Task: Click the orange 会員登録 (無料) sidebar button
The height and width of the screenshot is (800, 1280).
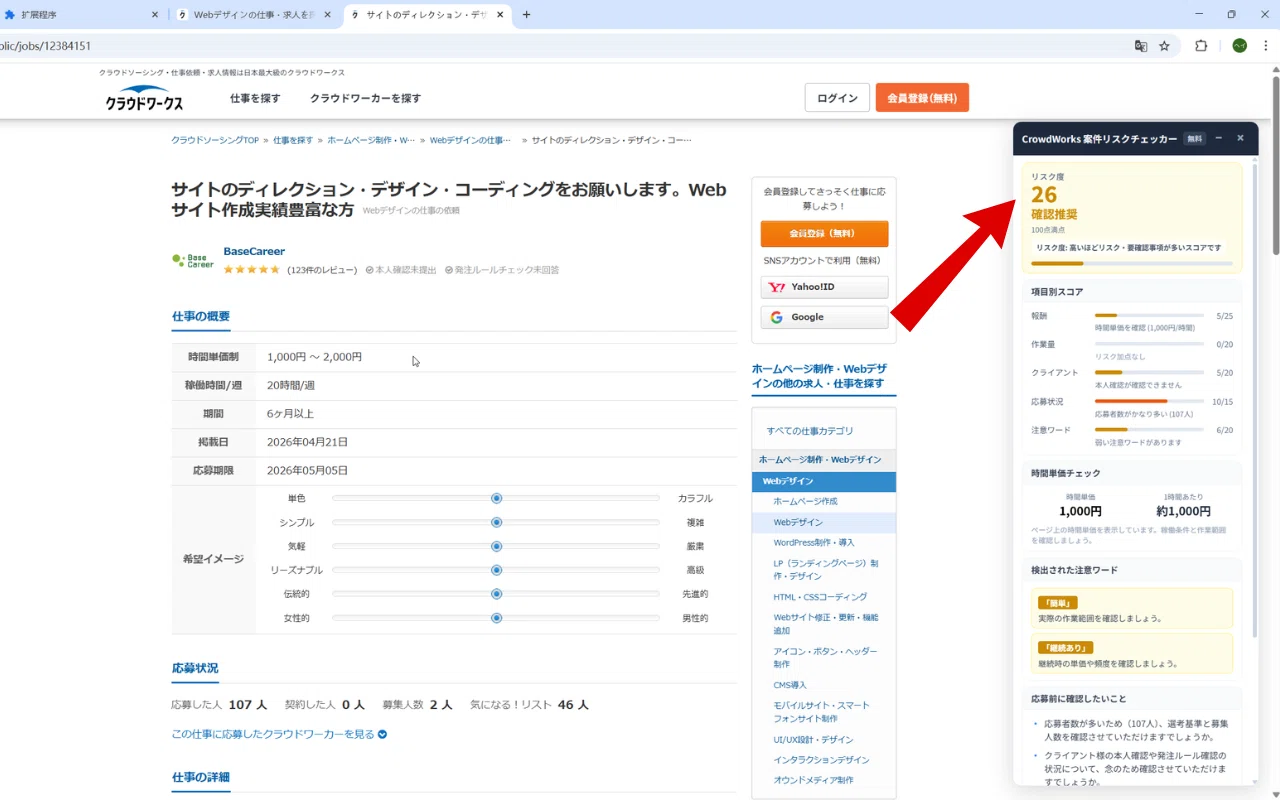Action: [824, 233]
